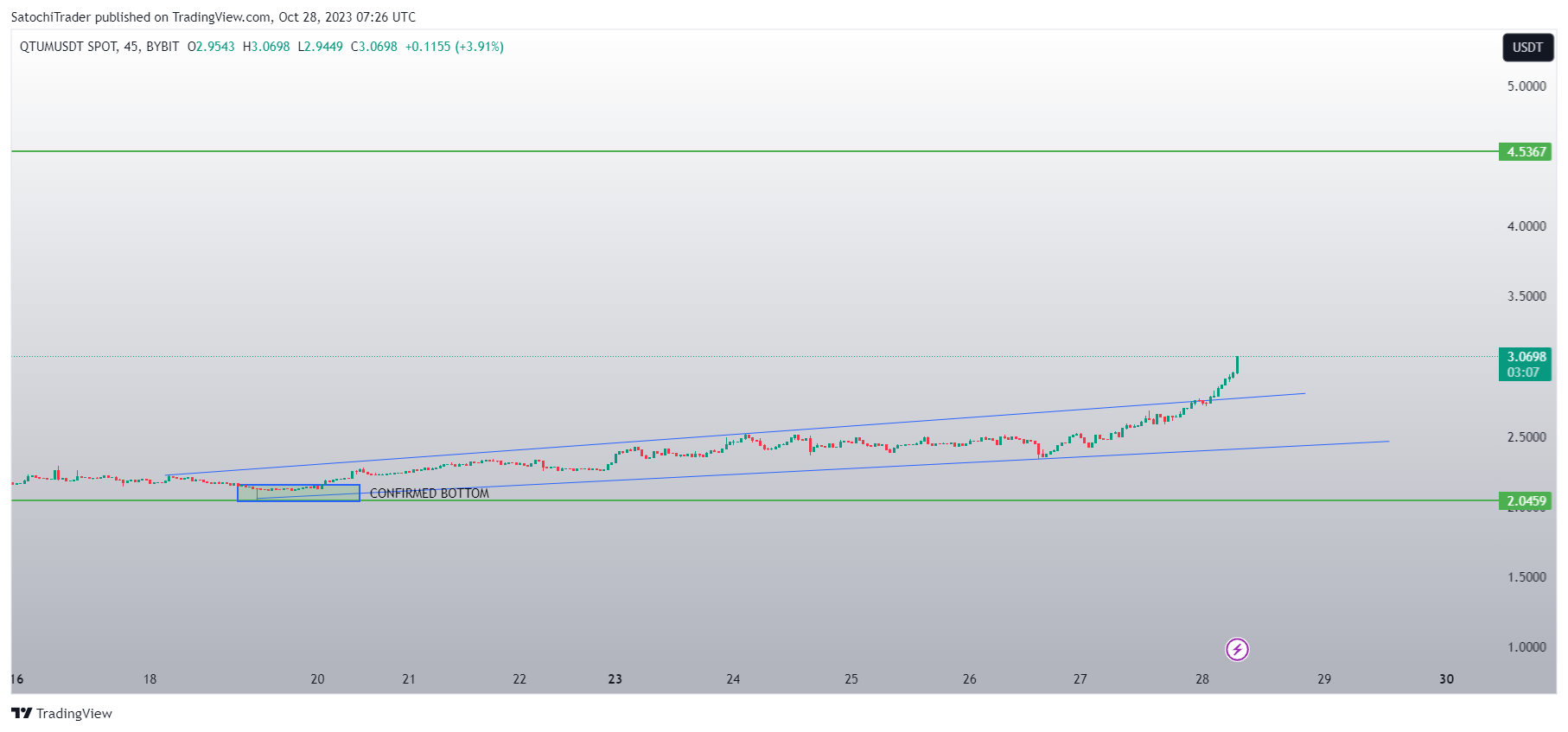
Task: Click the date label 26 on time axis
Action: point(970,679)
